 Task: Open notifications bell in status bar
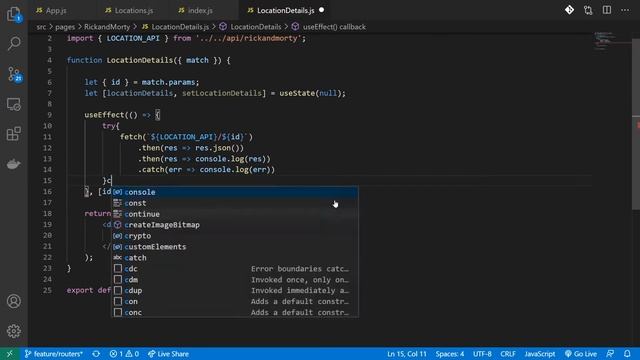pos(627,354)
